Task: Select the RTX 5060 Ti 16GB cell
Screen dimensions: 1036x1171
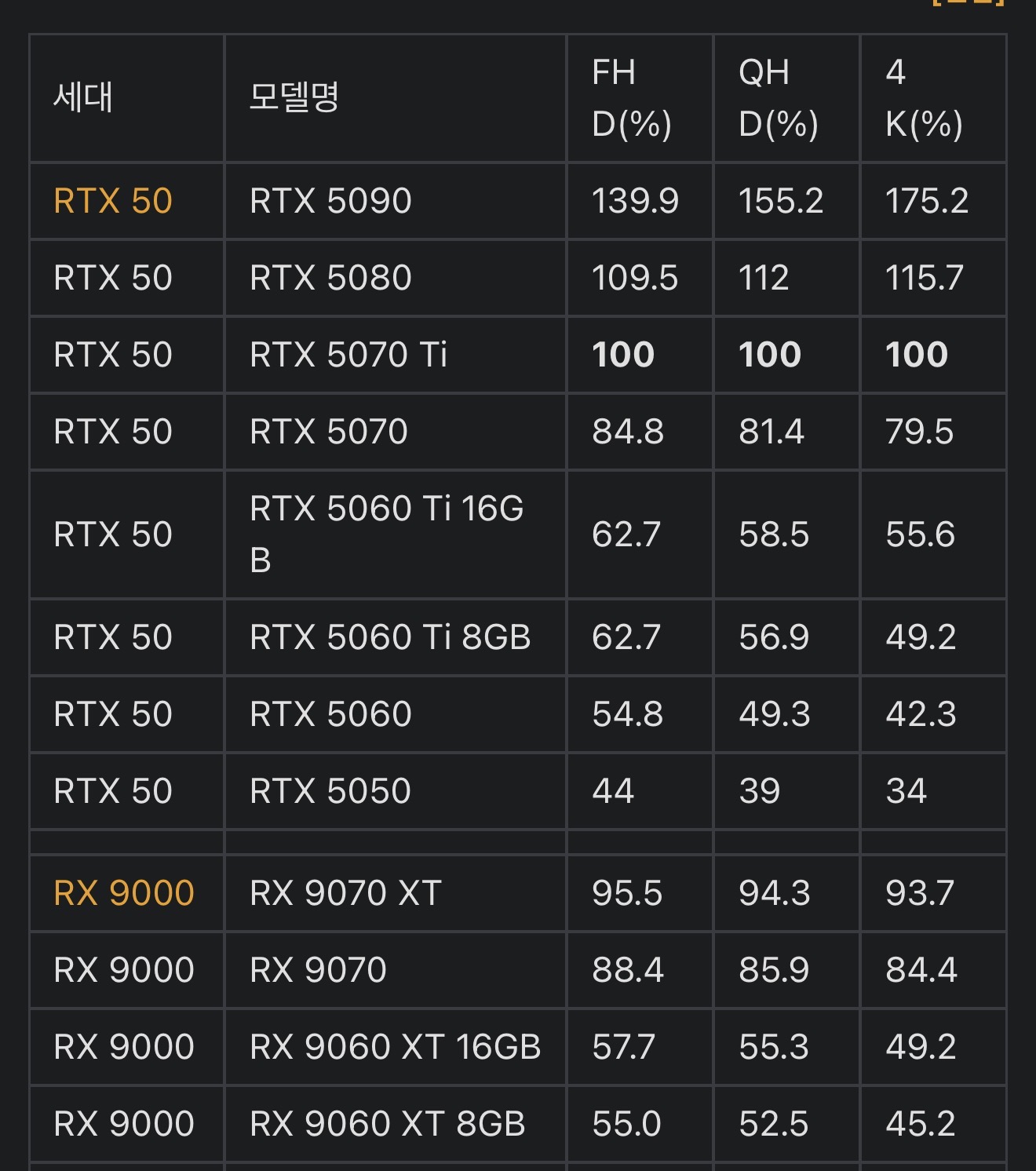Action: pyautogui.click(x=386, y=534)
